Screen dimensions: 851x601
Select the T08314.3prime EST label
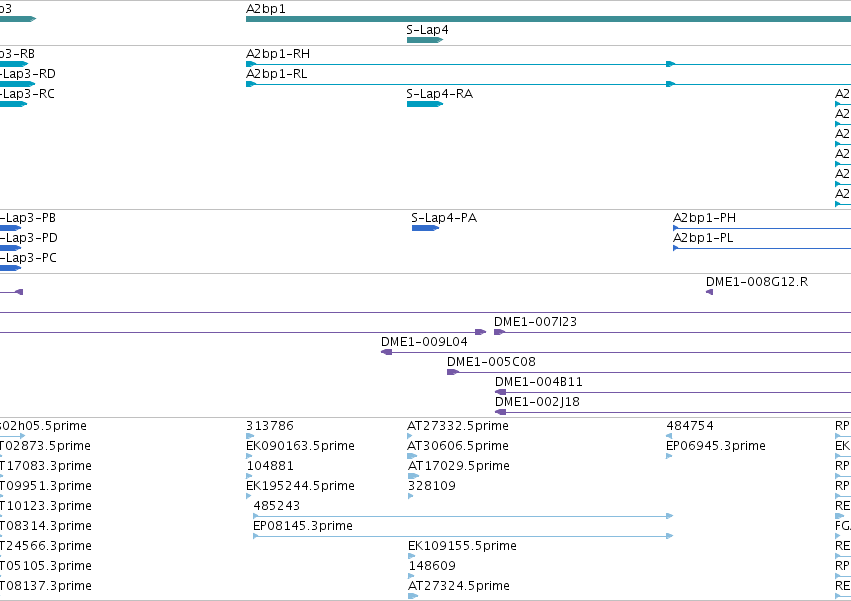point(46,526)
